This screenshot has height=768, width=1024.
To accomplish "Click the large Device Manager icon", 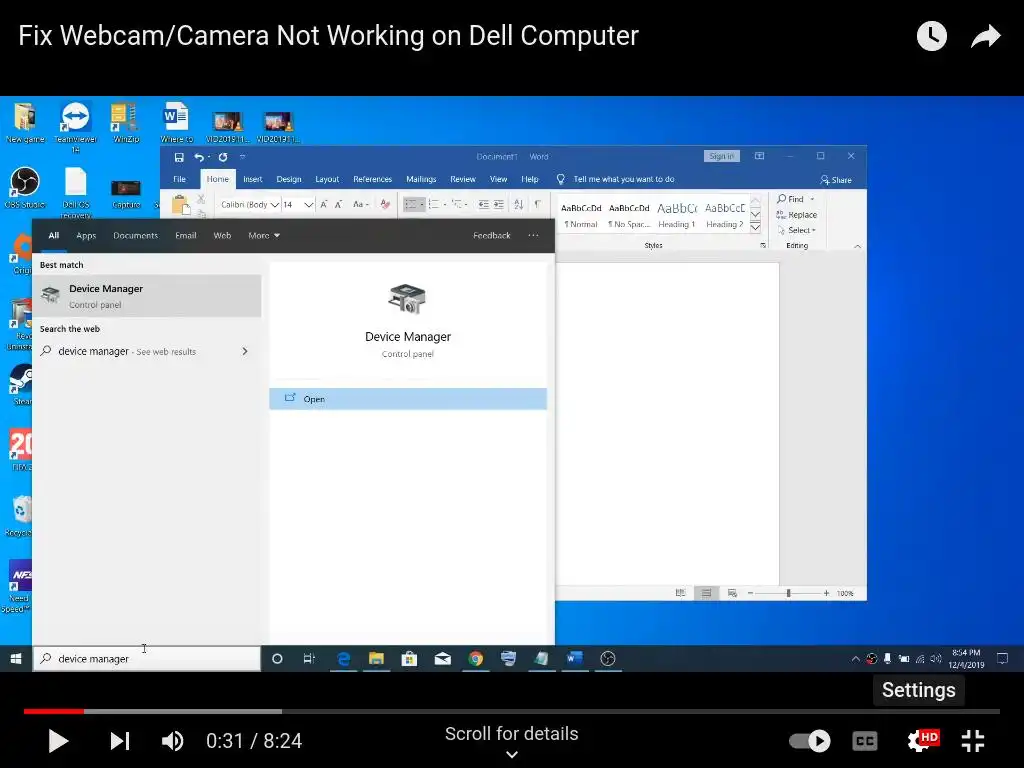I will coord(407,299).
